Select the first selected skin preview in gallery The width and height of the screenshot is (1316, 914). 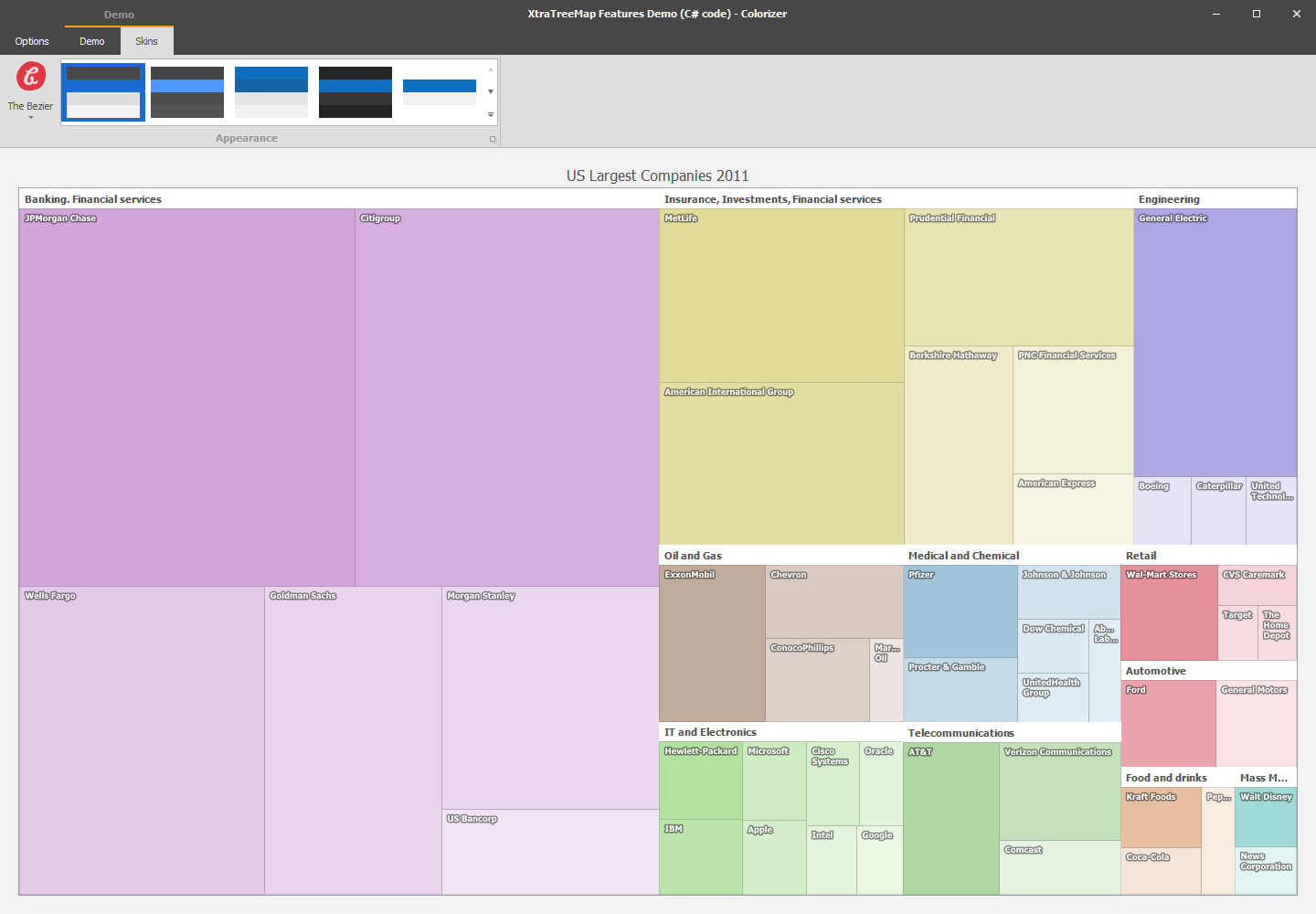point(103,91)
